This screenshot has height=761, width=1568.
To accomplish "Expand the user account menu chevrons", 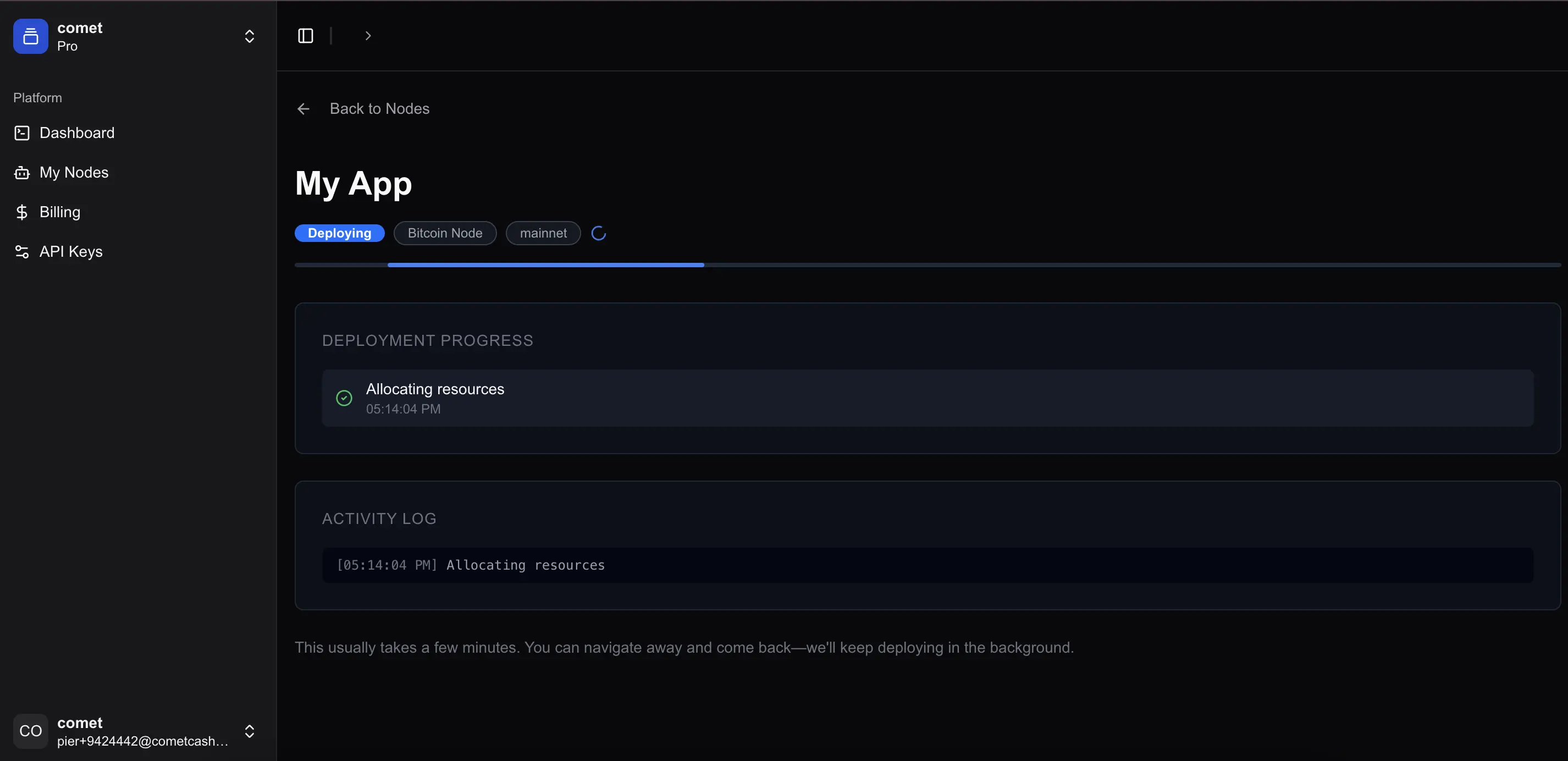I will [x=249, y=731].
